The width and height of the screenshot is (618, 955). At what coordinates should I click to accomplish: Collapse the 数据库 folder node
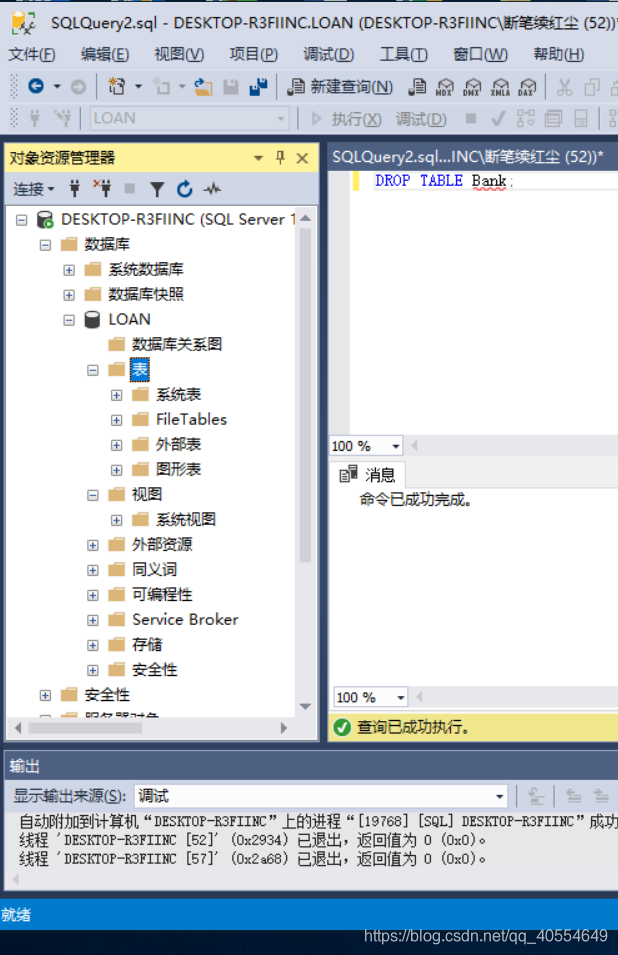45,245
